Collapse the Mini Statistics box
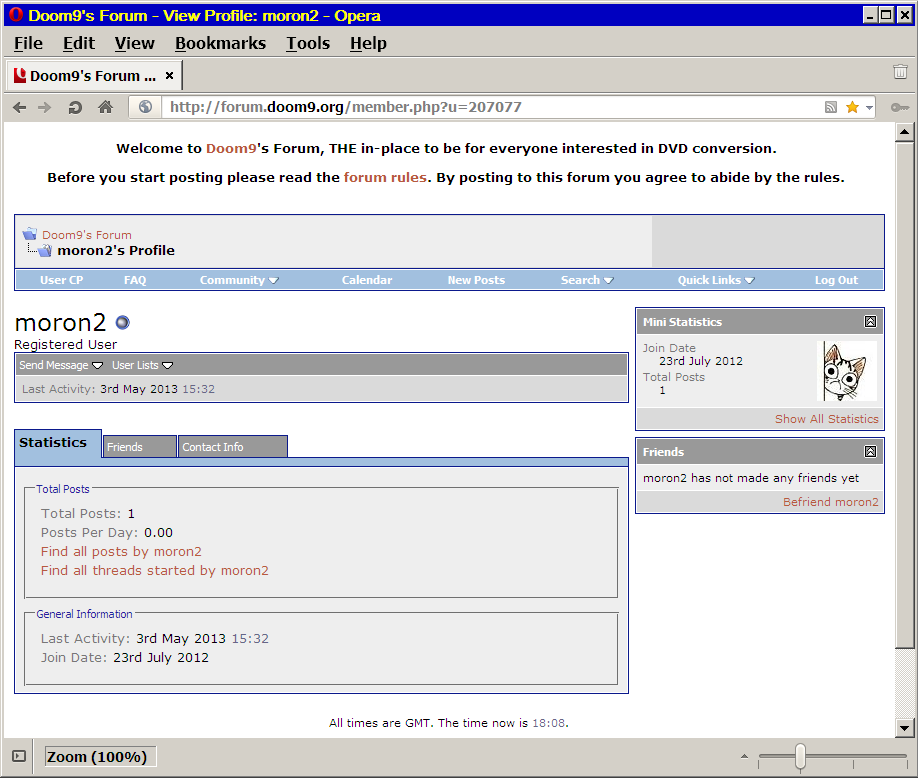The width and height of the screenshot is (918, 778). click(x=870, y=321)
